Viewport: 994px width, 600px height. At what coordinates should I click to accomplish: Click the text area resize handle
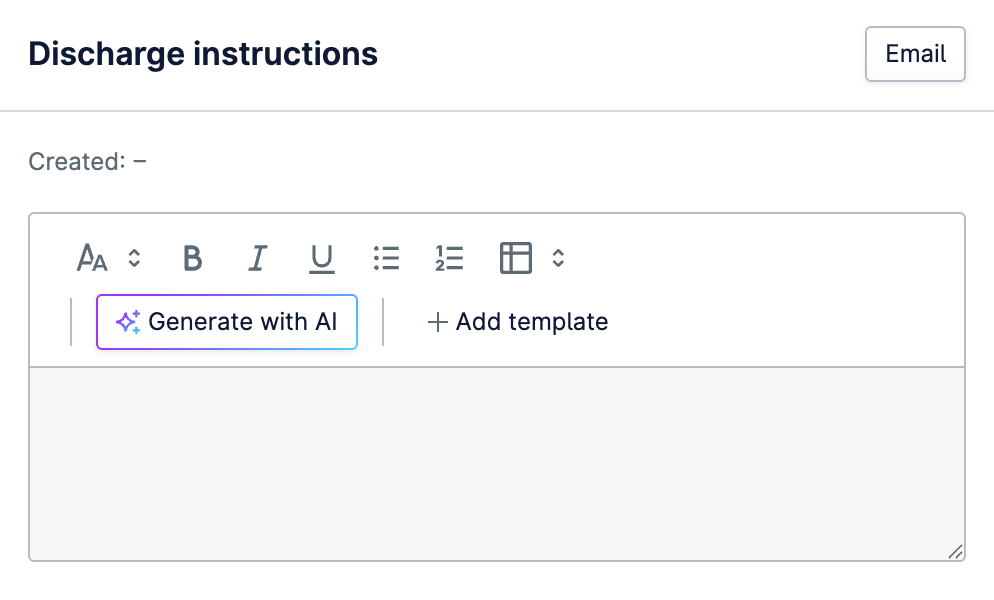(955, 551)
